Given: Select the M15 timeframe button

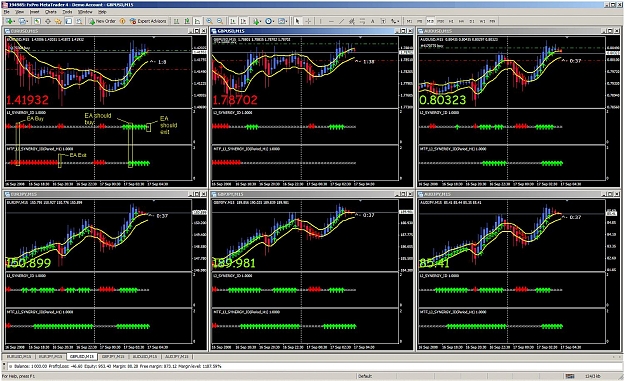Looking at the screenshot, I should pos(430,21).
